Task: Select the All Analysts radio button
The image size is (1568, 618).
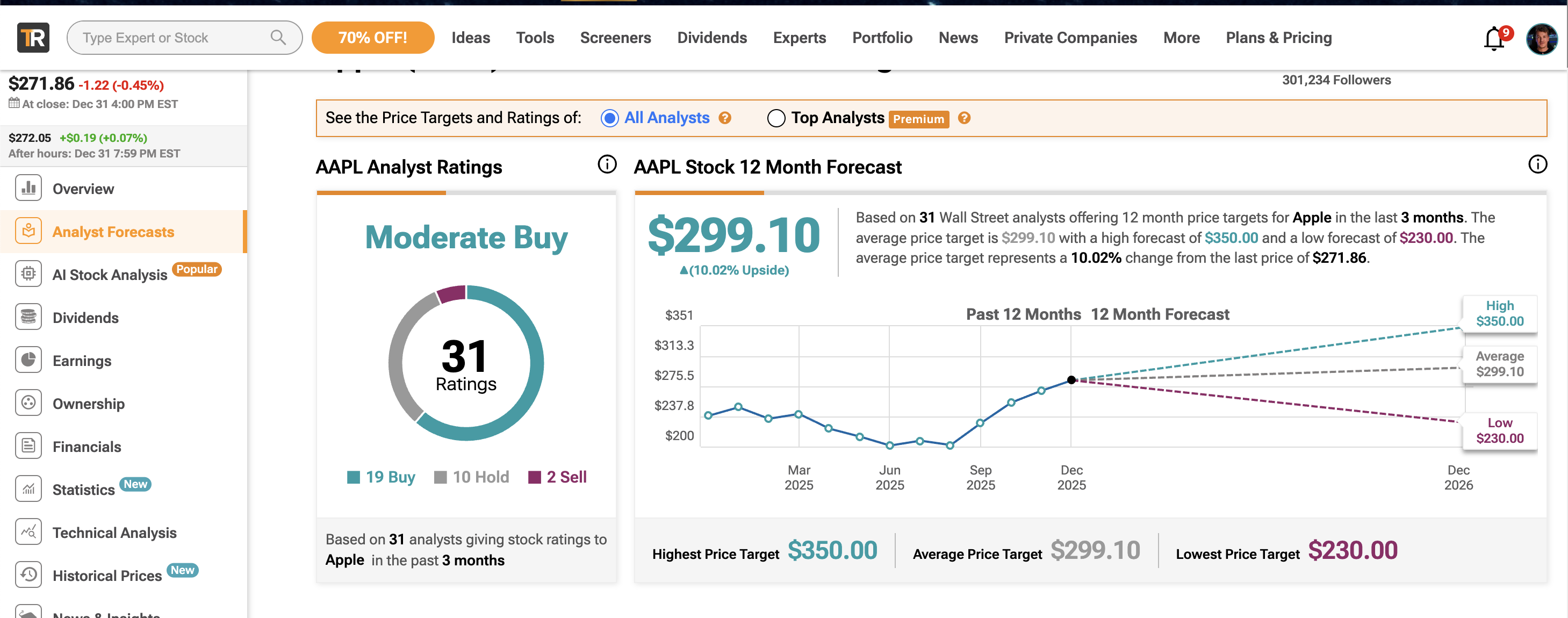Action: (x=609, y=118)
